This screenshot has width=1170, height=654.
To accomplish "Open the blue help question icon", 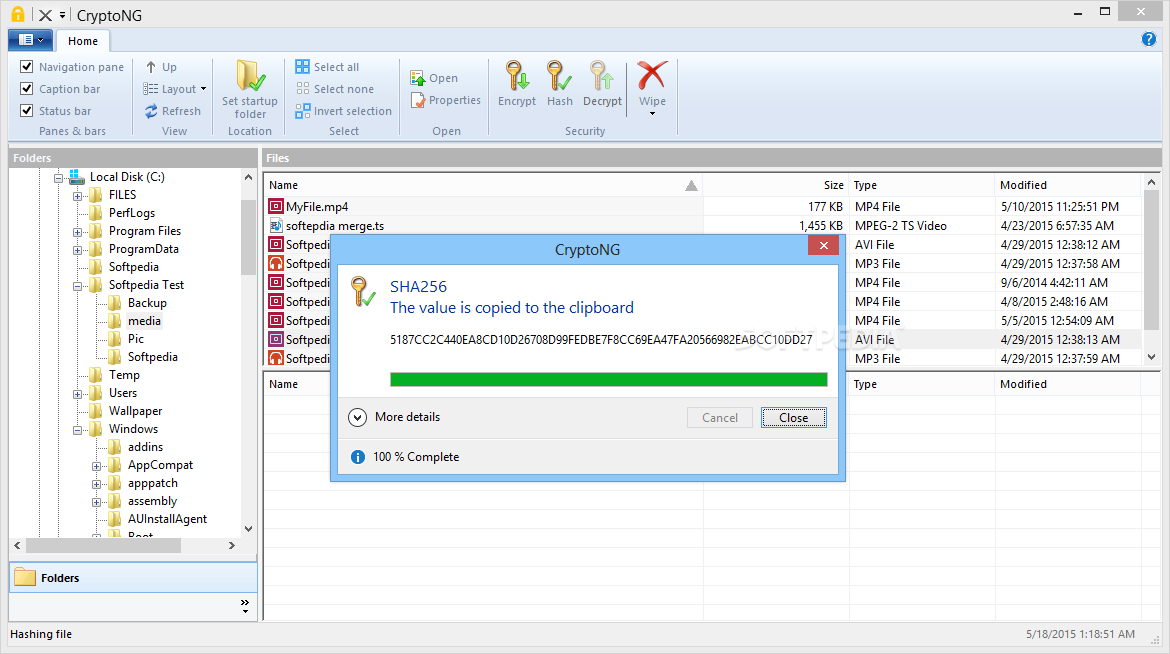I will [x=1149, y=40].
